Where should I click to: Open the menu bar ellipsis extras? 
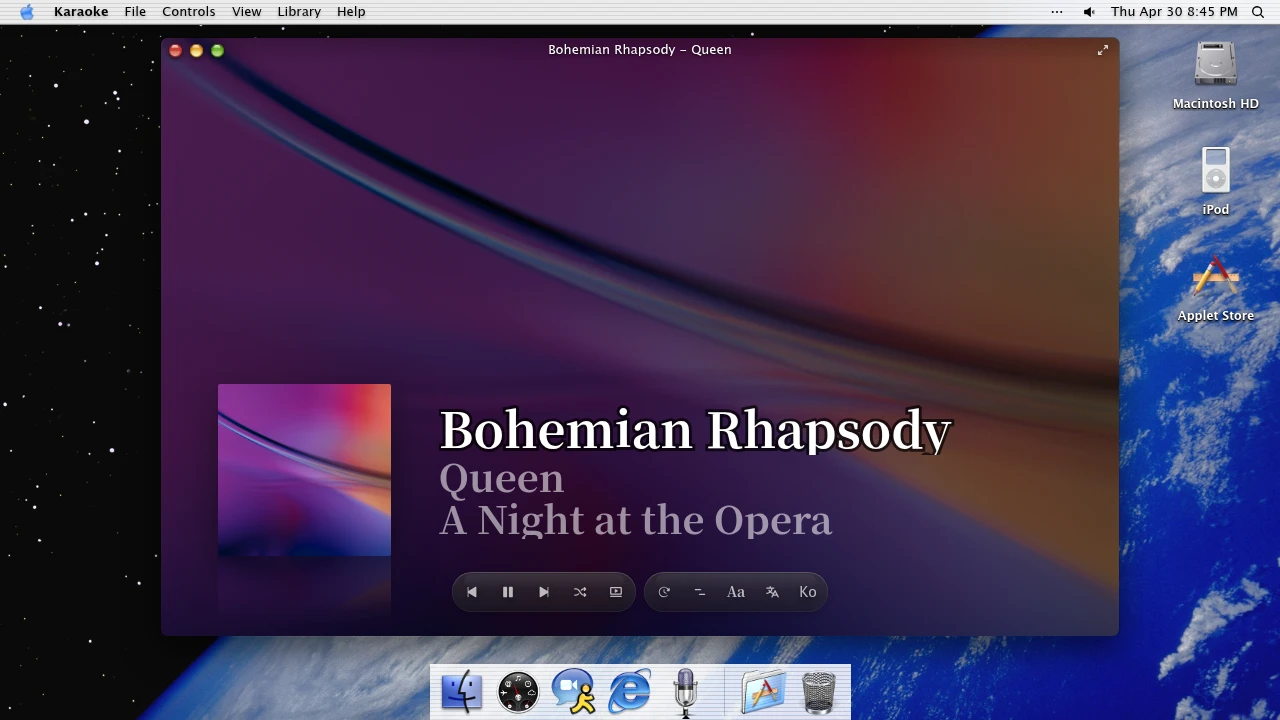(1057, 11)
